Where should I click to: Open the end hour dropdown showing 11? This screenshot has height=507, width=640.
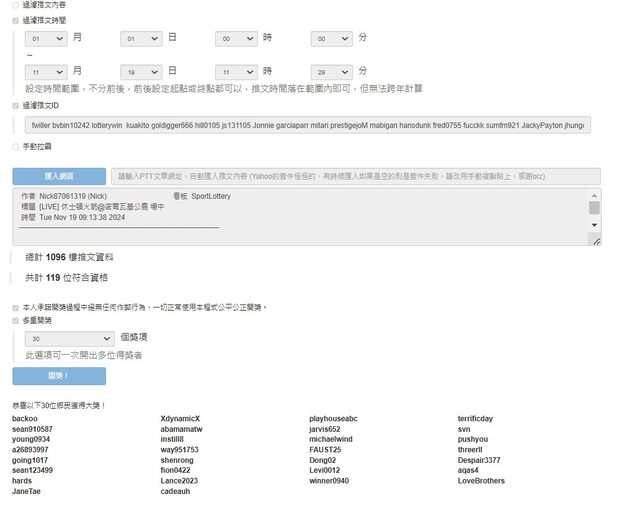[x=236, y=72]
